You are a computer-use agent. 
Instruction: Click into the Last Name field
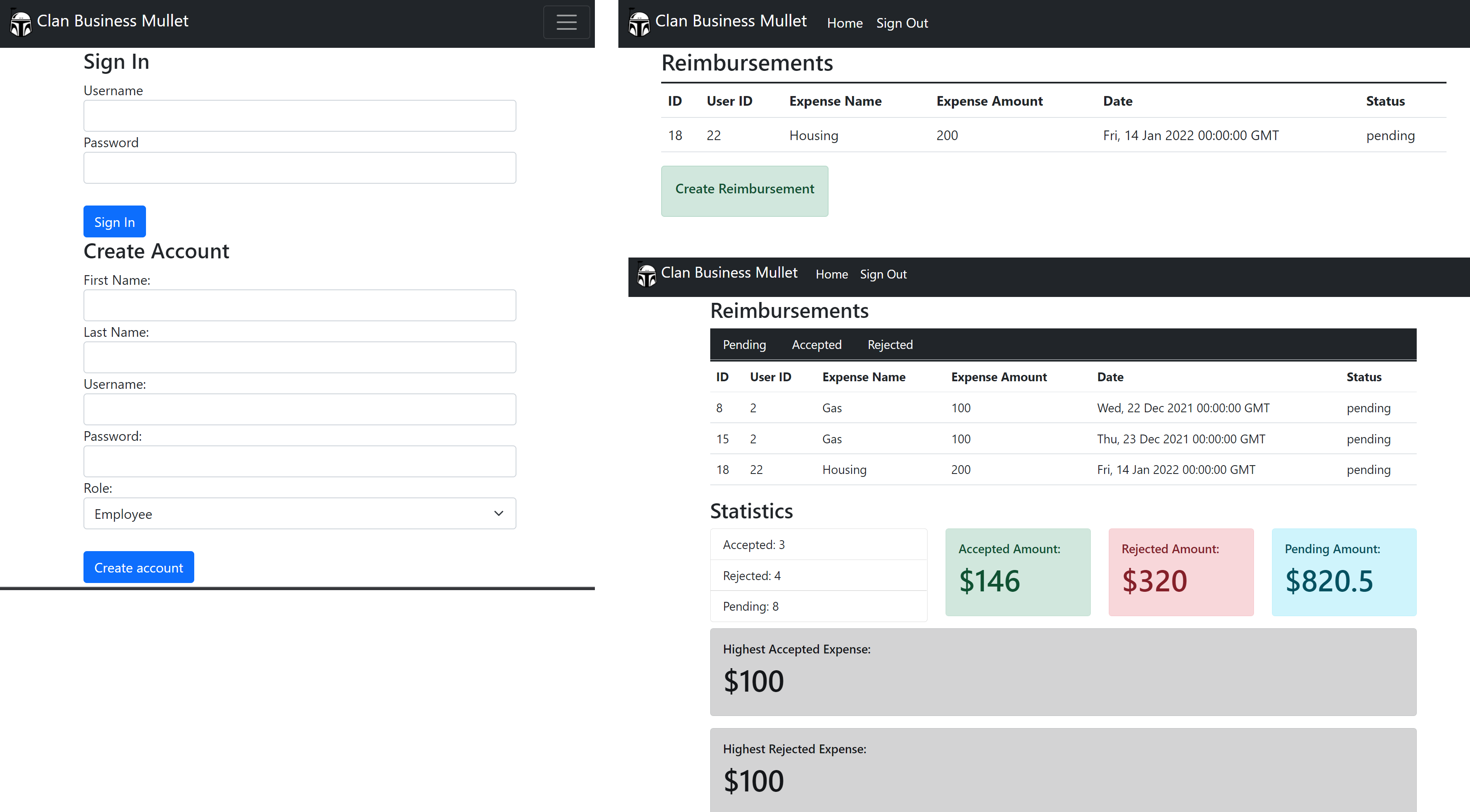(299, 357)
